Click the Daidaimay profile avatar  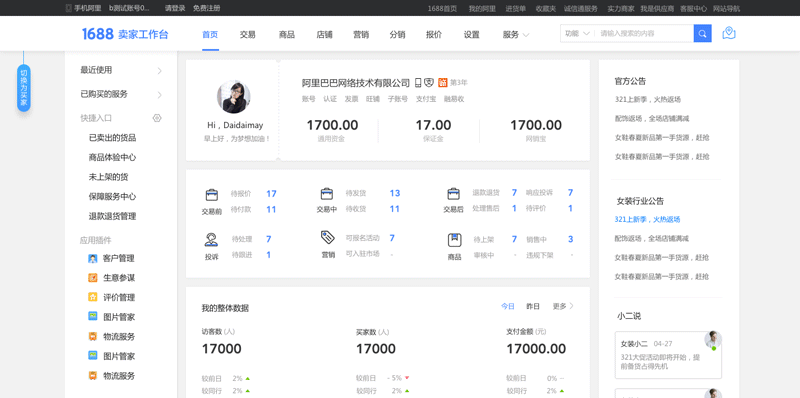click(234, 96)
